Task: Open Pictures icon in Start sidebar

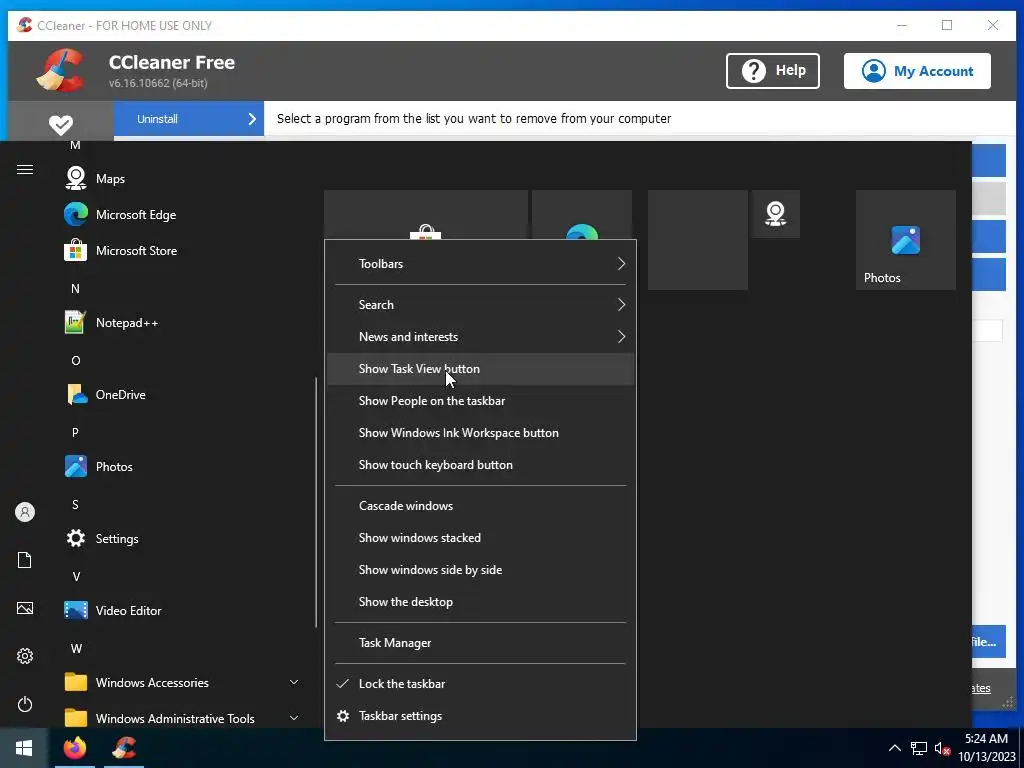Action: tap(25, 608)
